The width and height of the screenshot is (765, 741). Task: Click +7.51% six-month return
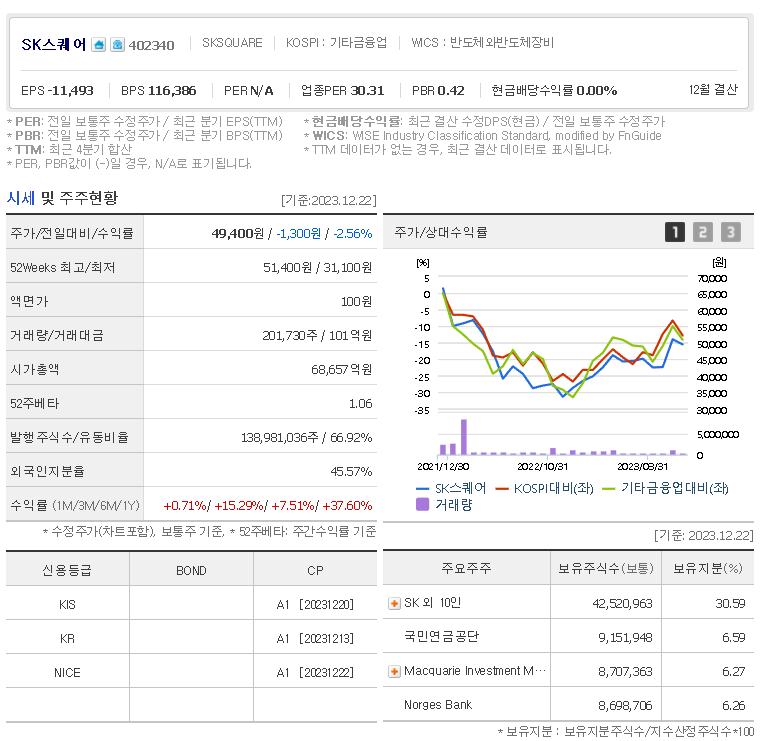pyautogui.click(x=293, y=506)
